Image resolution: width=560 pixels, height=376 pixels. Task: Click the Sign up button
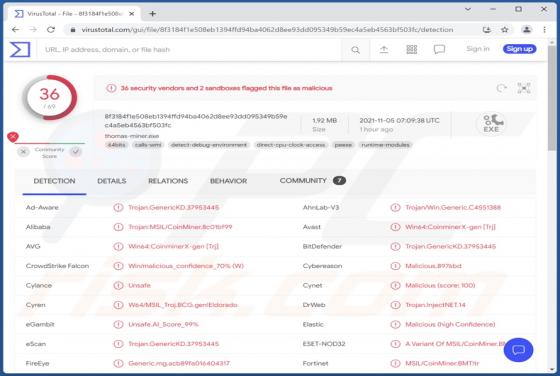click(520, 49)
